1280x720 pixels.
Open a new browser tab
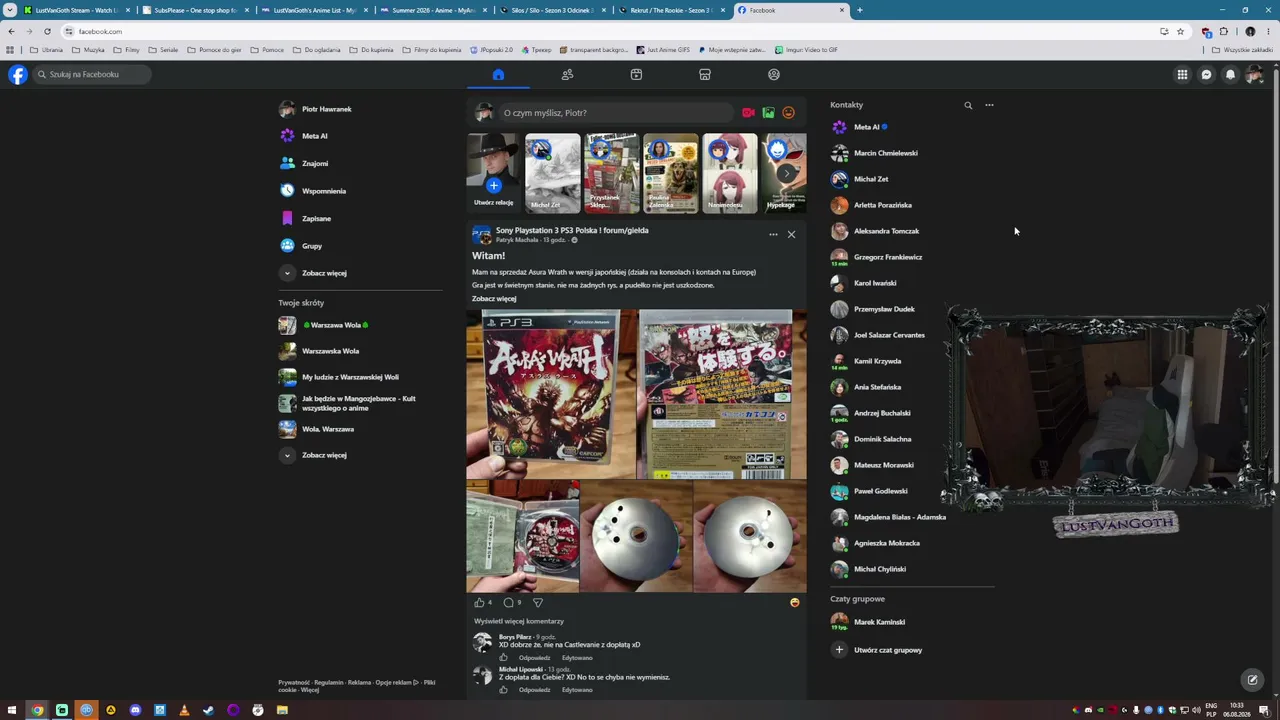click(859, 10)
